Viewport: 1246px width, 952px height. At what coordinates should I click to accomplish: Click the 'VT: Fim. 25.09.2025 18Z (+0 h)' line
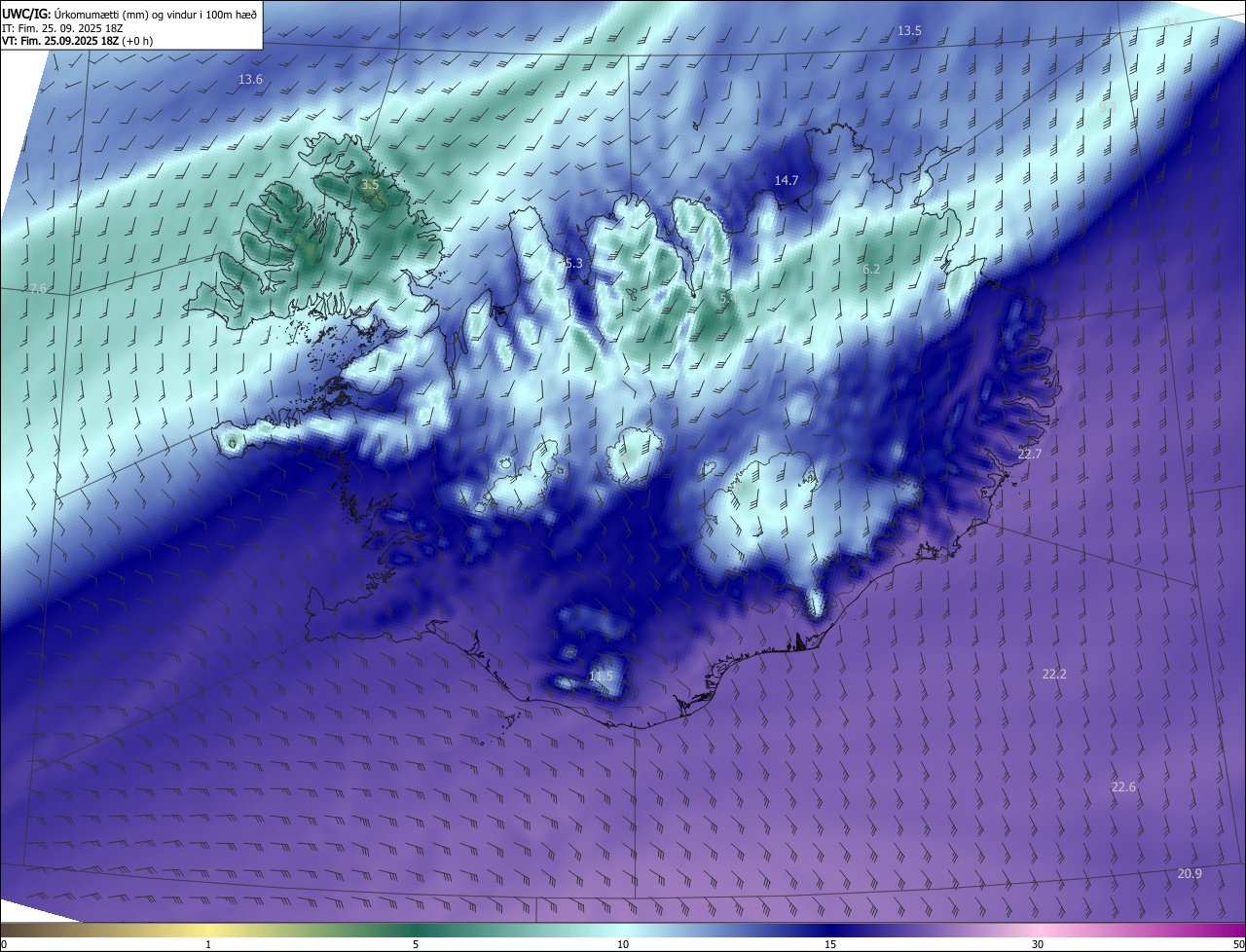coord(77,41)
